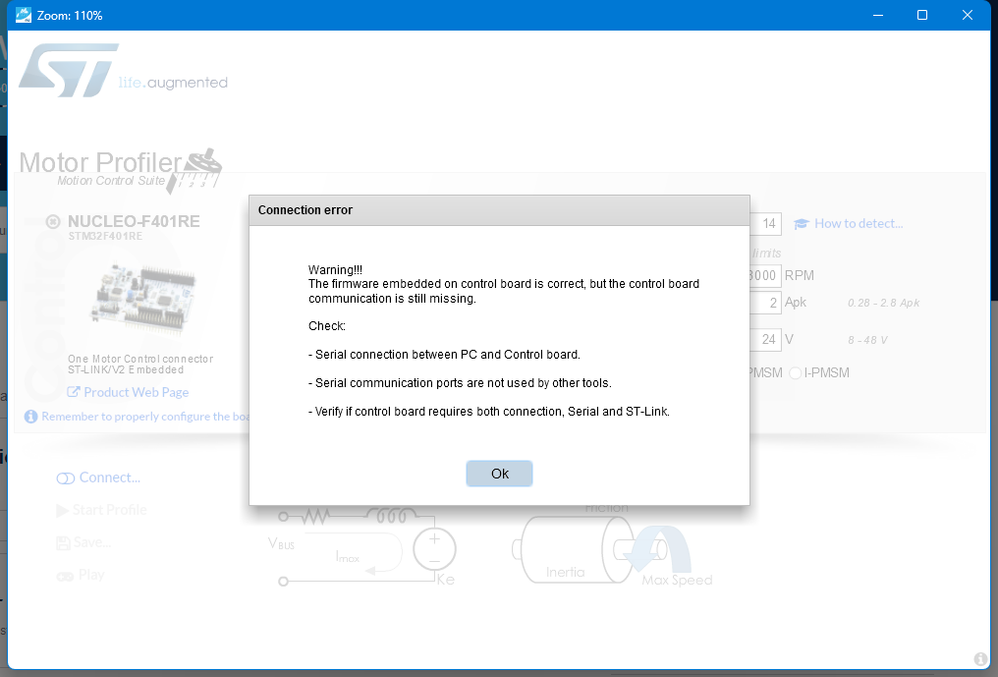This screenshot has width=998, height=677.
Task: Click the Remember to properly configure text
Action: click(146, 416)
